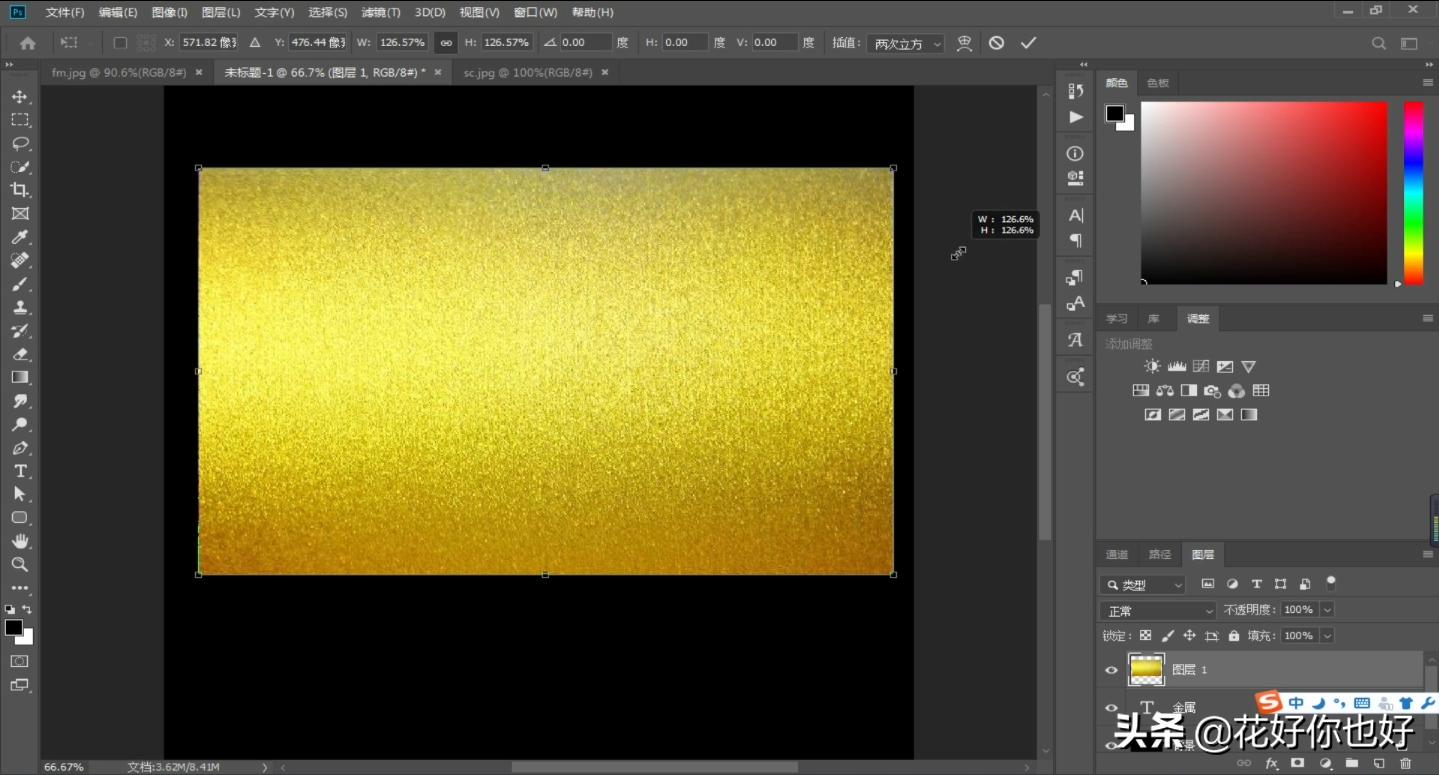The width and height of the screenshot is (1439, 775).
Task: Open the 正常 blend mode dropdown
Action: tap(1157, 610)
